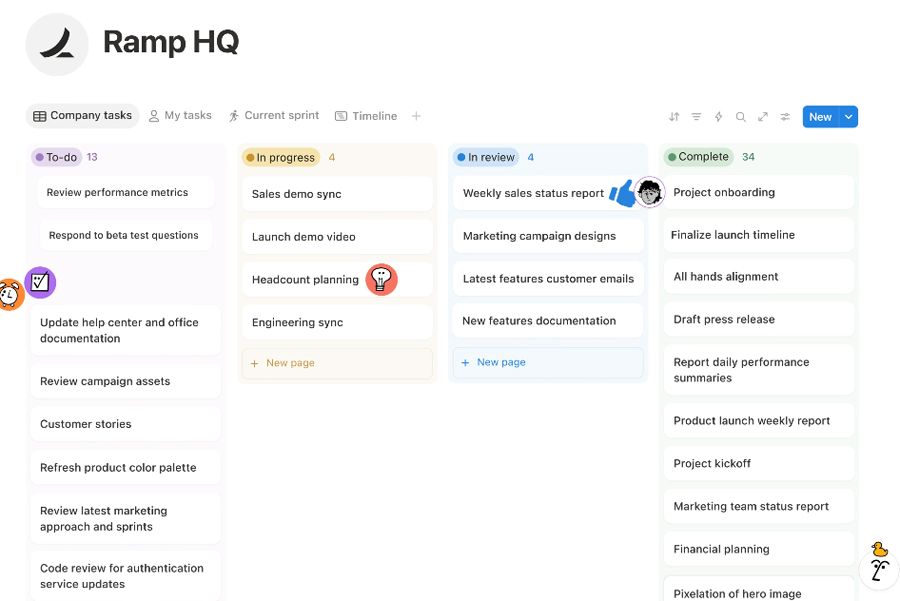
Task: Open the Current sprint tab
Action: [274, 115]
